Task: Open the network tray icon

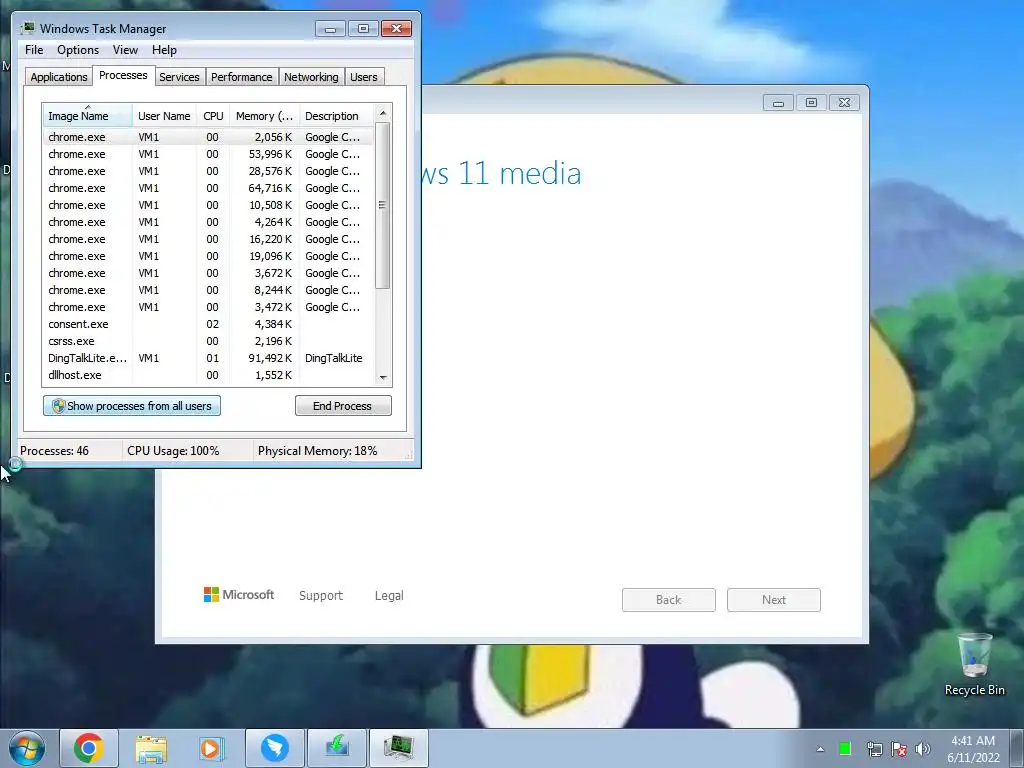Action: point(874,748)
